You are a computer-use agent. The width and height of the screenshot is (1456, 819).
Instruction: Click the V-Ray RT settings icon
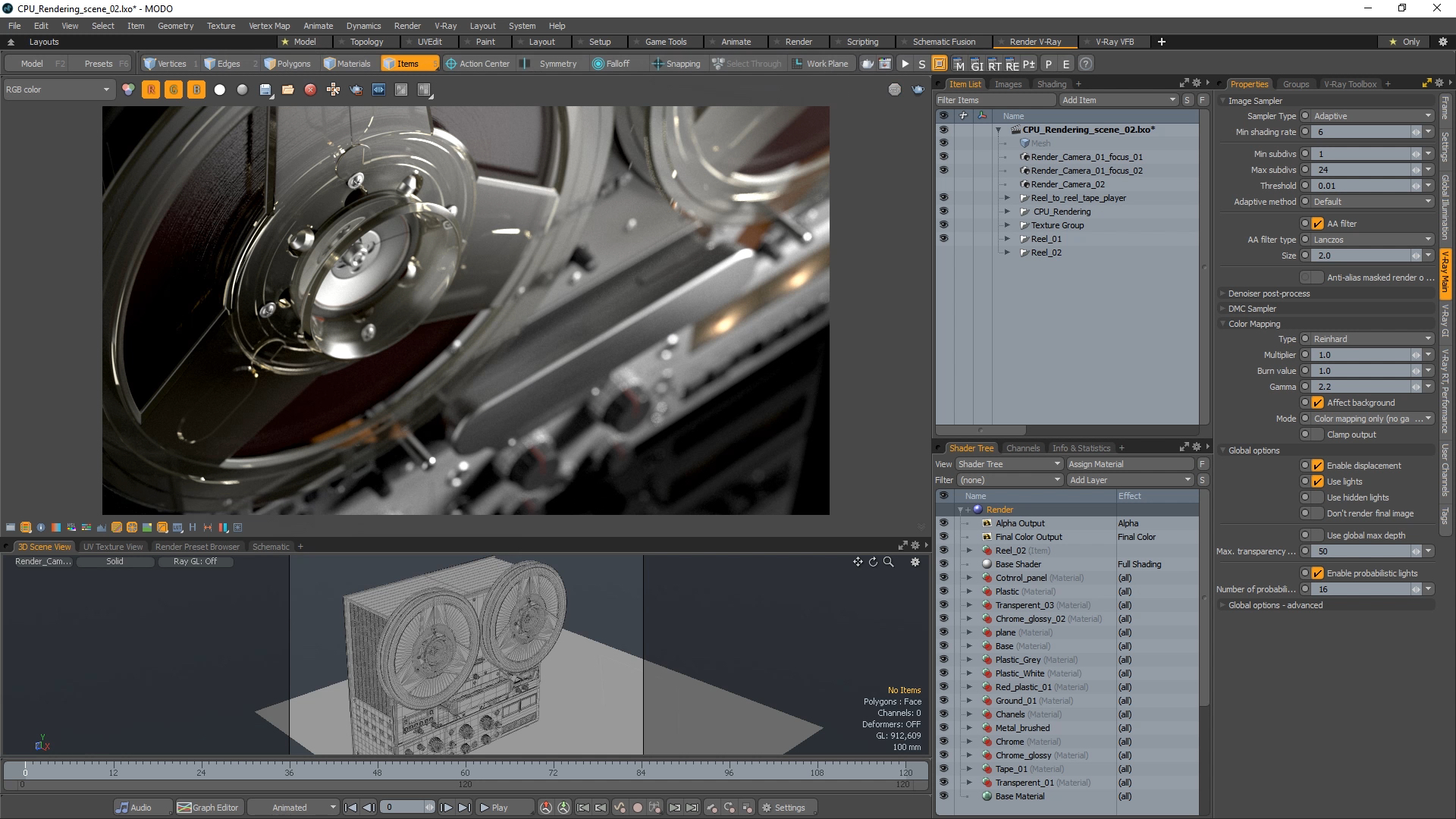coord(994,64)
